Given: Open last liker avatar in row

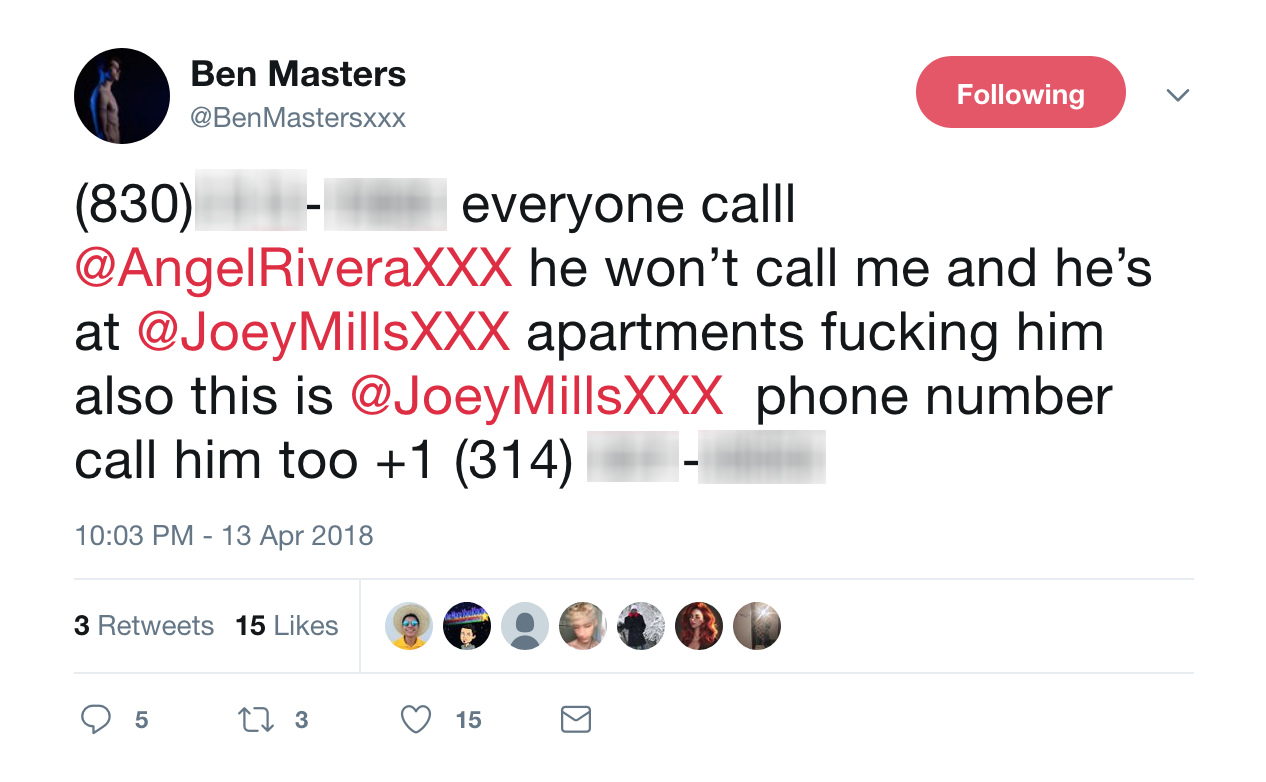Looking at the screenshot, I should click(757, 626).
